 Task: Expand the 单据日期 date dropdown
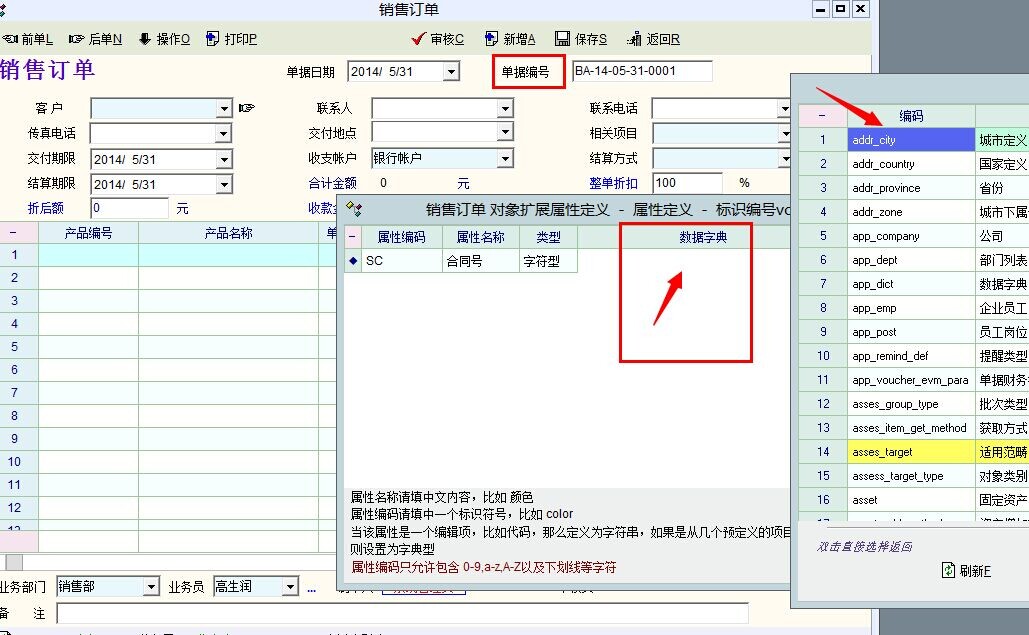pos(451,72)
